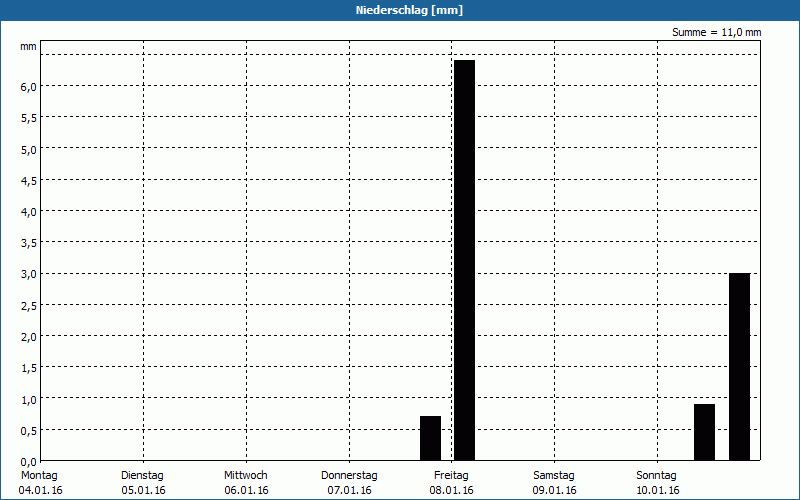Screen dimensions: 800x500
Task: Click the Summe = 11,0 mm label
Action: (x=716, y=32)
